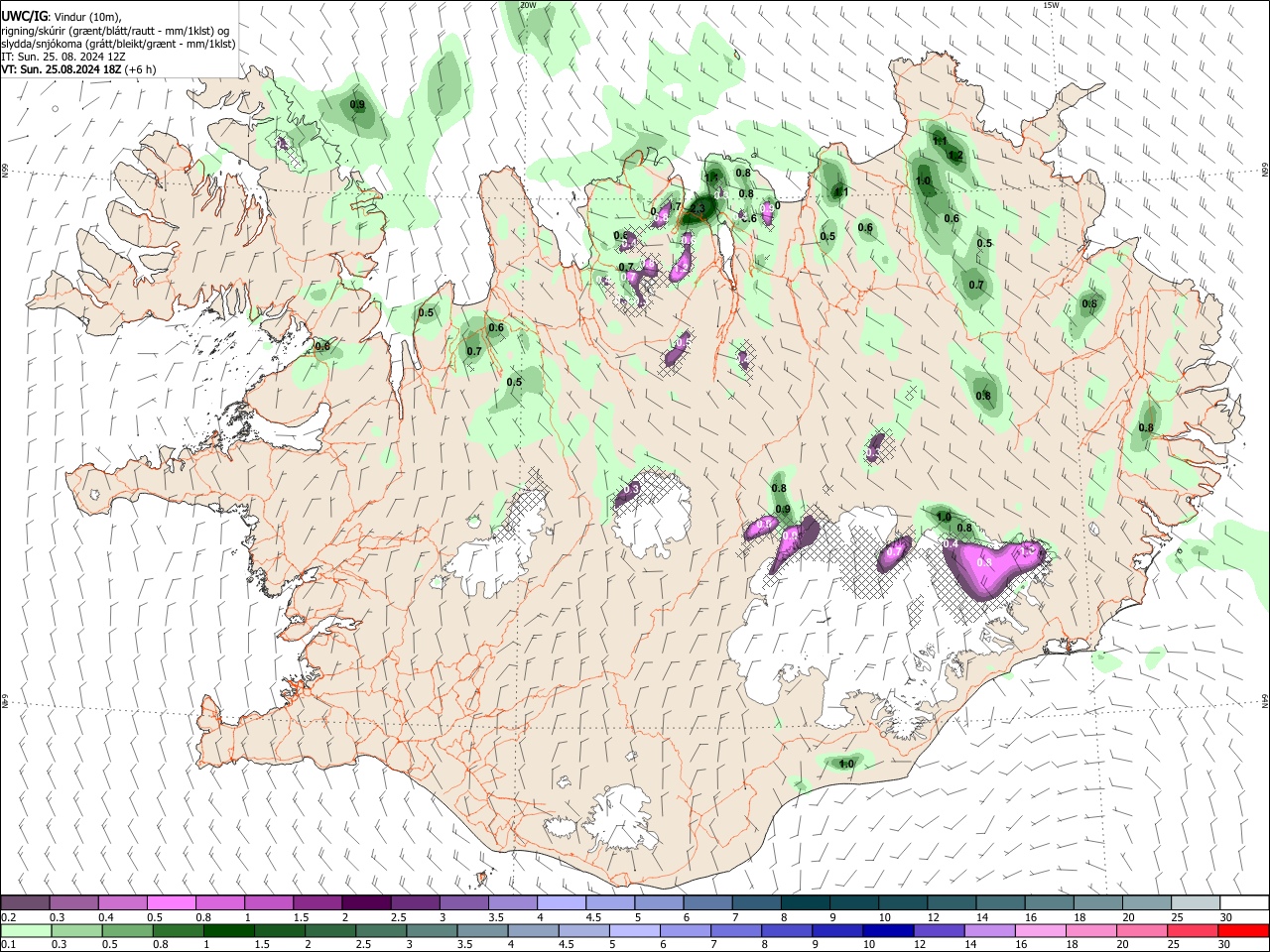Pick the dark green 1–1.5 rain legend swatch
The width and height of the screenshot is (1270, 952).
[228, 930]
